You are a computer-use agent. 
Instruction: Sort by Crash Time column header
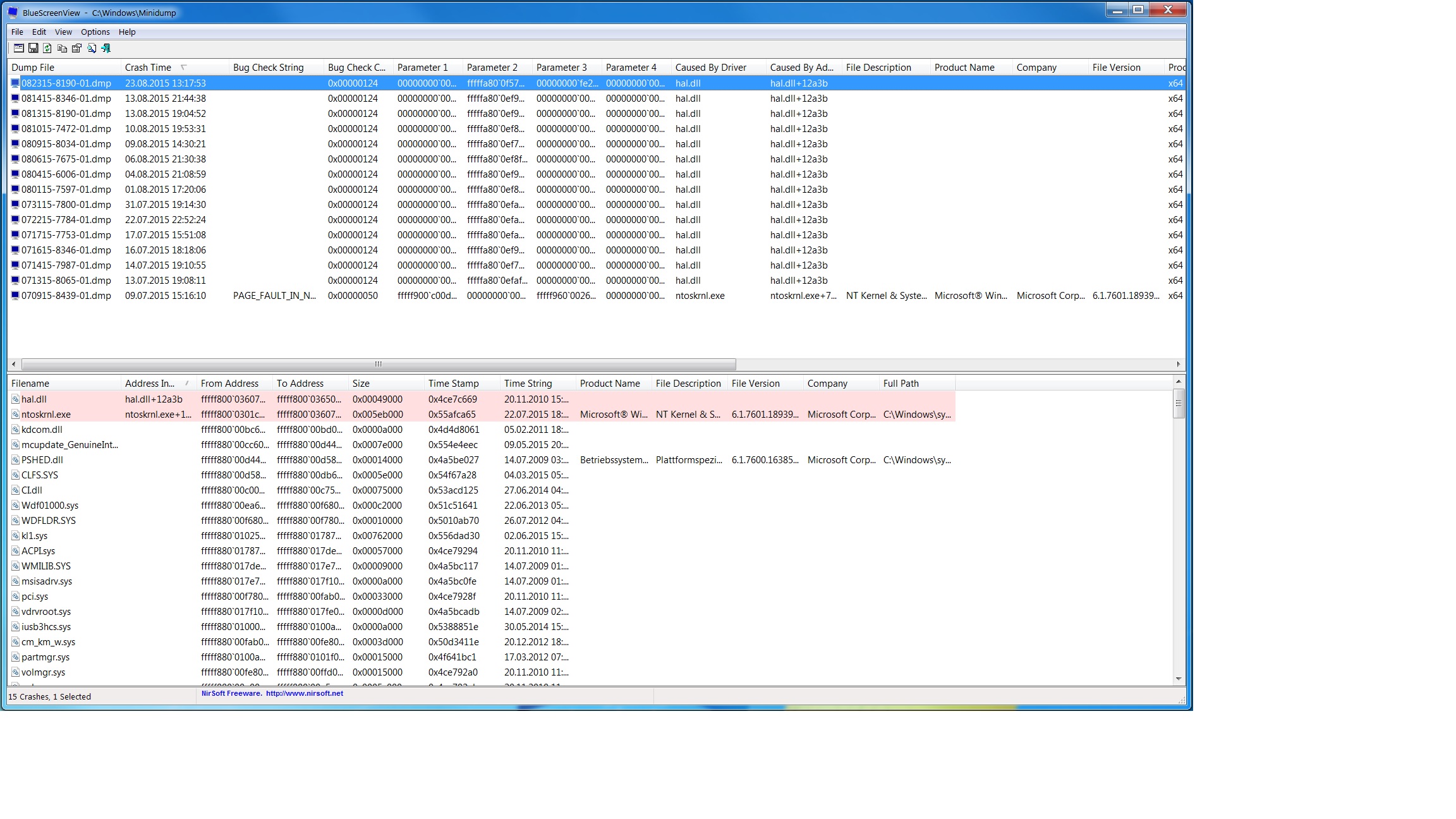point(148,68)
